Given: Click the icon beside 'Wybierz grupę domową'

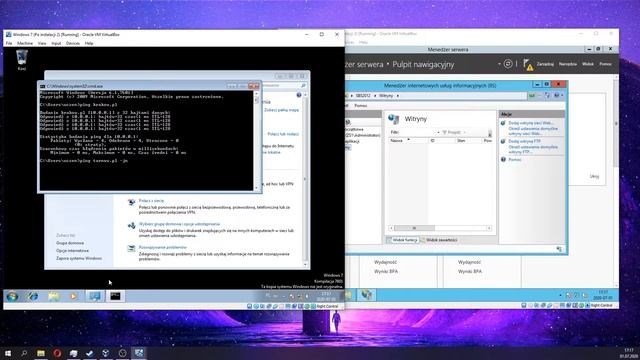Looking at the screenshot, I should (x=131, y=225).
